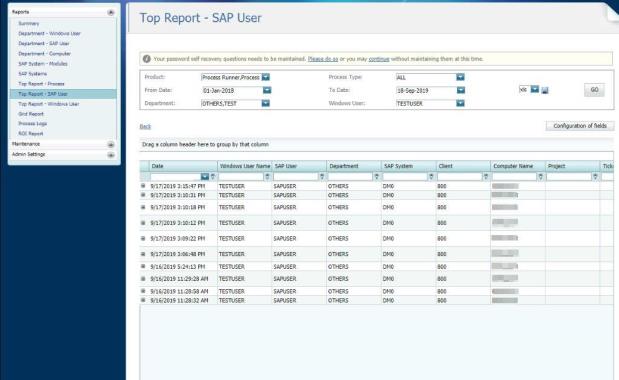
Task: Open the export format dropdown
Action: 535,90
